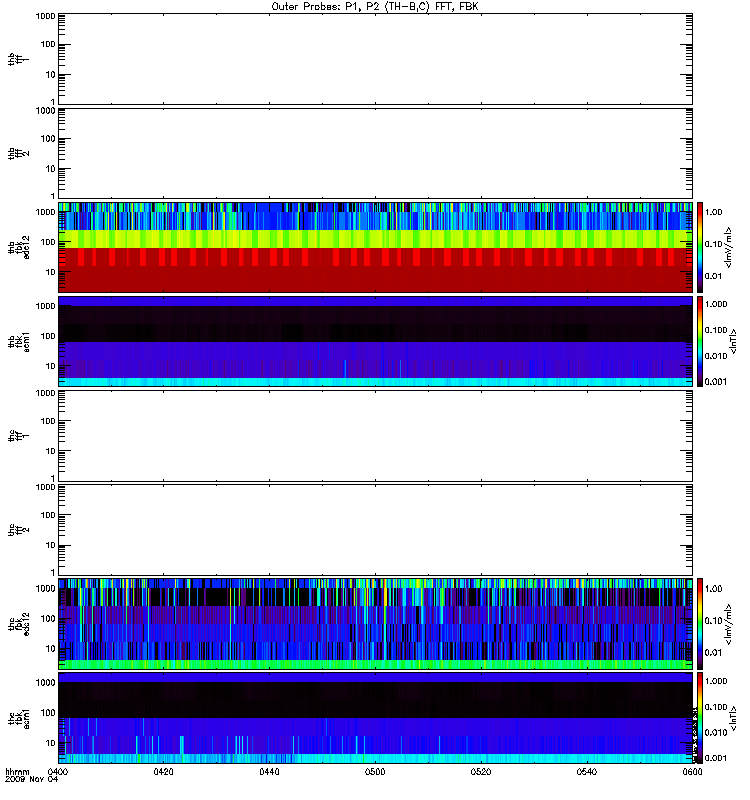This screenshot has height=800, width=750.
Task: Click the 2009 Nov 04 date label
Action: click(32, 779)
